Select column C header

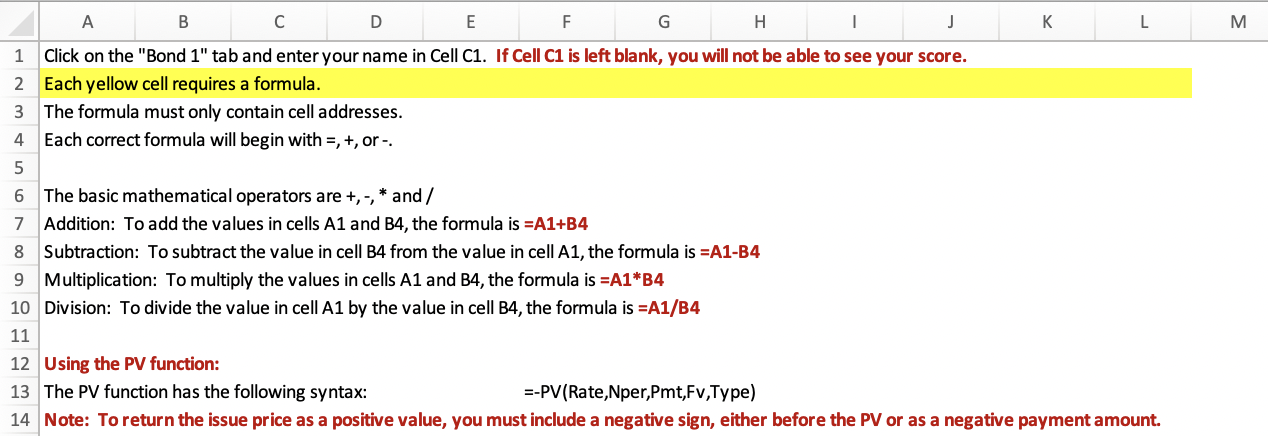[279, 19]
